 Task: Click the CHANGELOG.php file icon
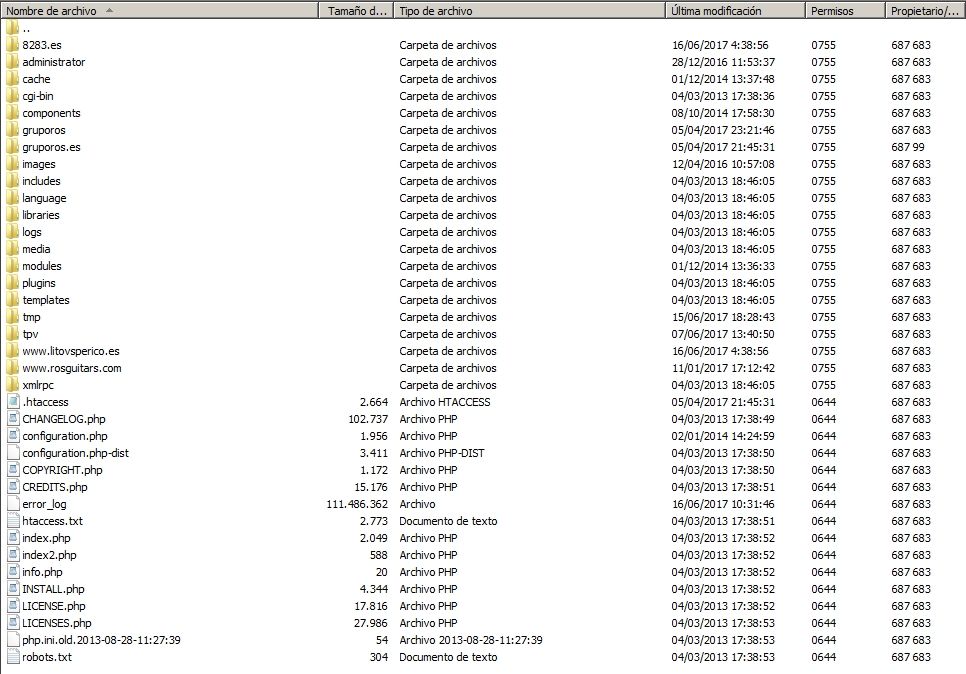[x=13, y=419]
